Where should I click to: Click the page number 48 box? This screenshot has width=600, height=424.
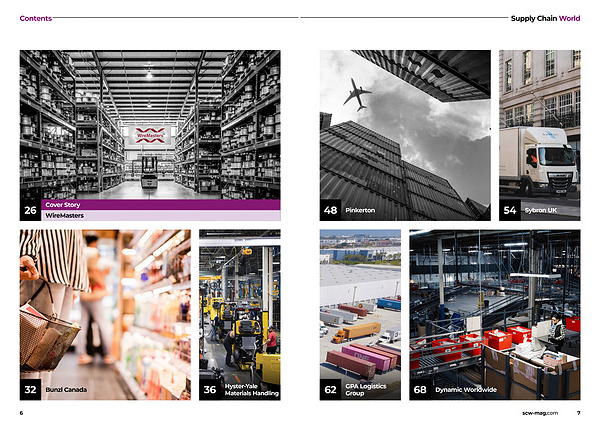point(331,210)
